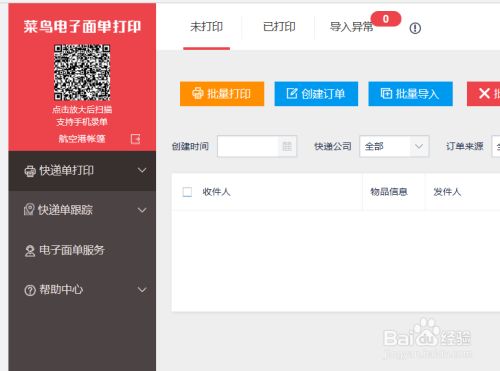This screenshot has height=371, width=500.
Task: Click the logout icon beside 航空港帐篷
Action: click(x=135, y=139)
